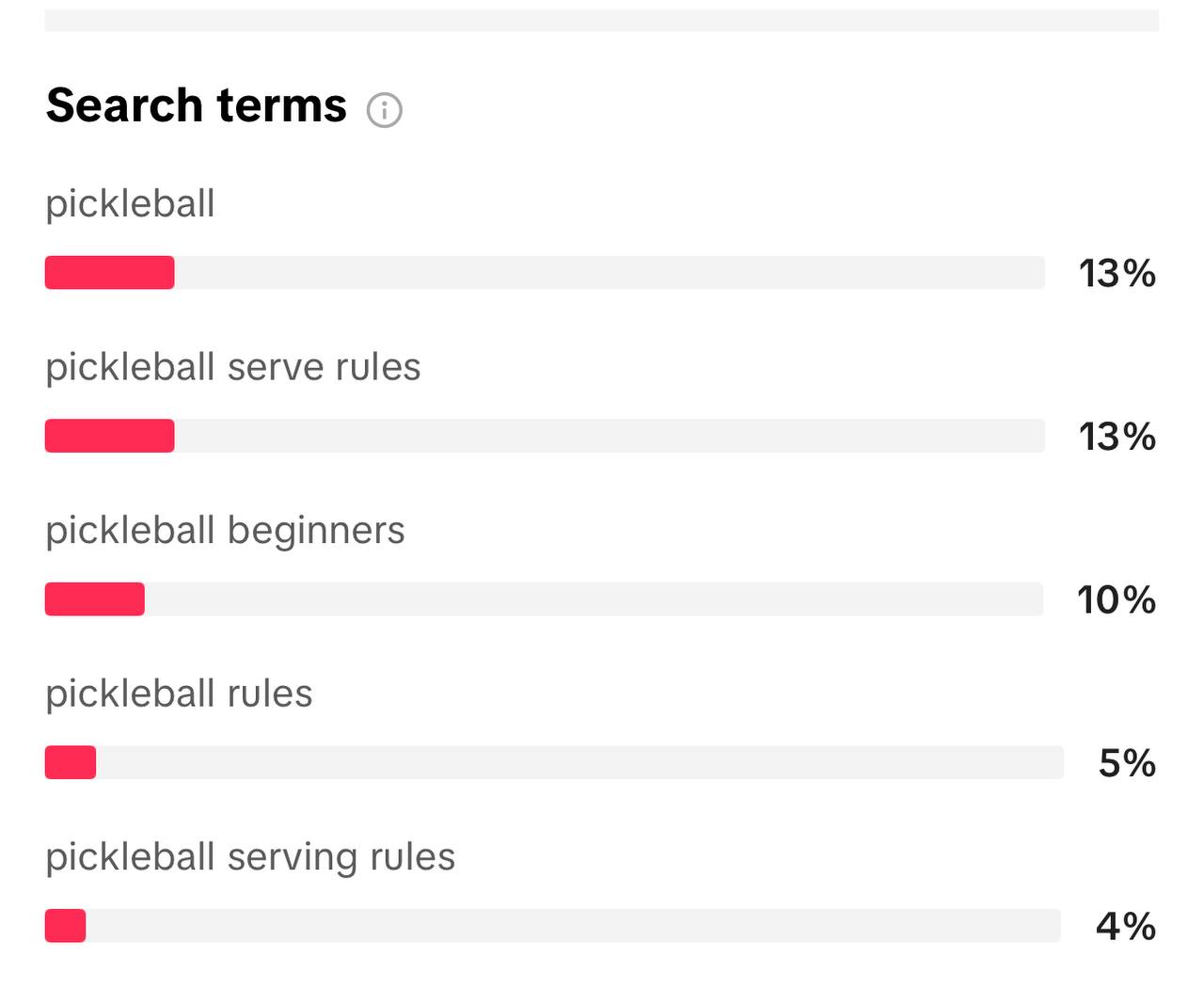Image resolution: width=1204 pixels, height=1005 pixels.
Task: Click the 13% label next to 'pickleball'
Action: click(x=1117, y=274)
